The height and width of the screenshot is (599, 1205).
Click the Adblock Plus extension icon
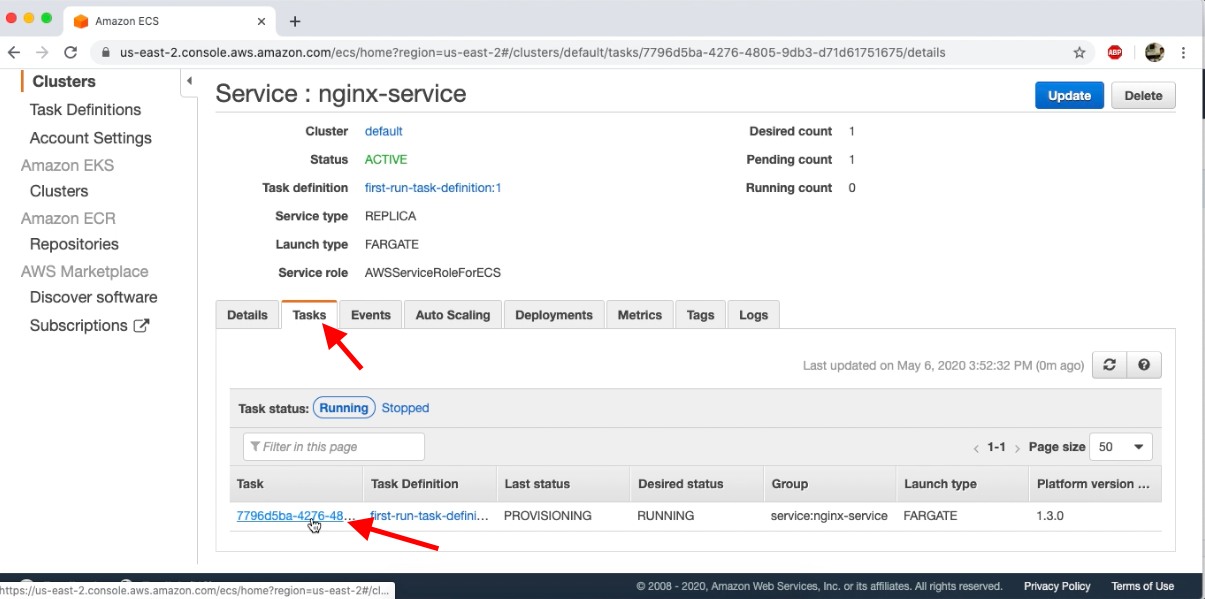1114,52
